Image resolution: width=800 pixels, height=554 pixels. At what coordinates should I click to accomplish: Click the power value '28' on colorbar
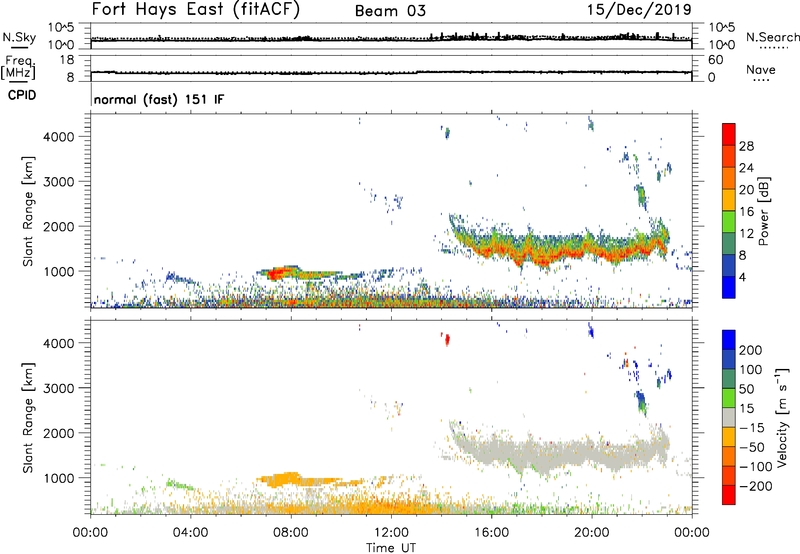pyautogui.click(x=746, y=146)
